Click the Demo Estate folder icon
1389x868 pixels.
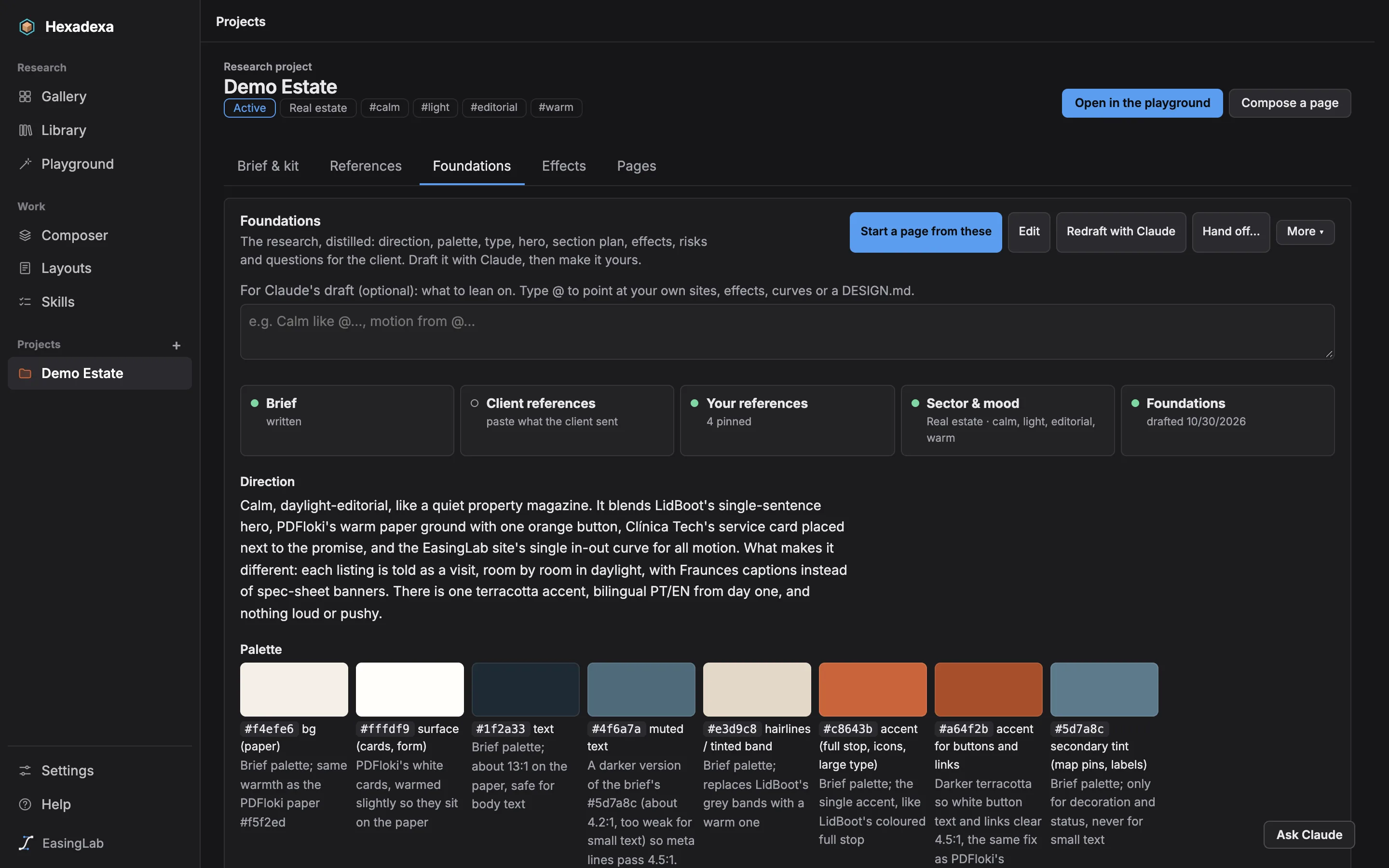25,373
